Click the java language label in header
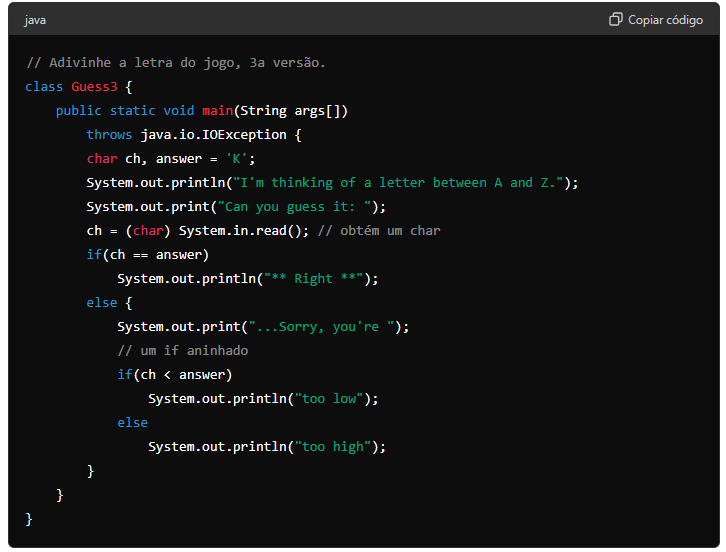Viewport: 726px width, 552px height. pos(35,20)
